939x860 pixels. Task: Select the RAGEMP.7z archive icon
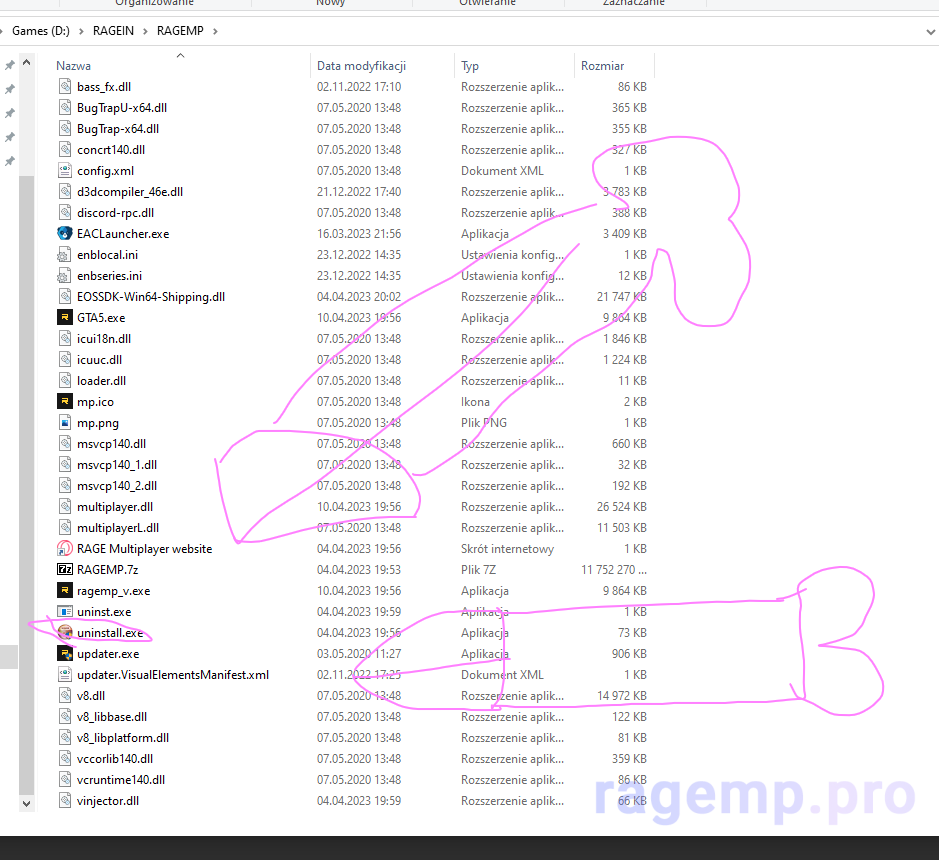66,570
